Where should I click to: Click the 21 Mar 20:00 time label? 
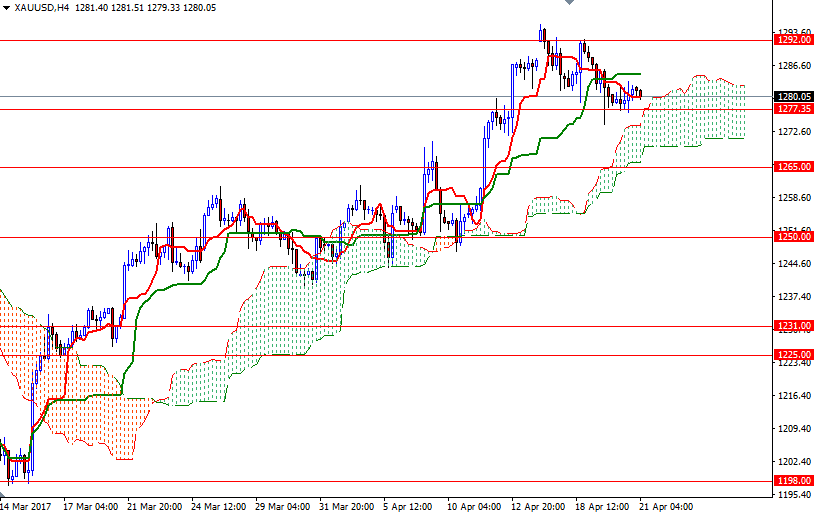[x=155, y=506]
